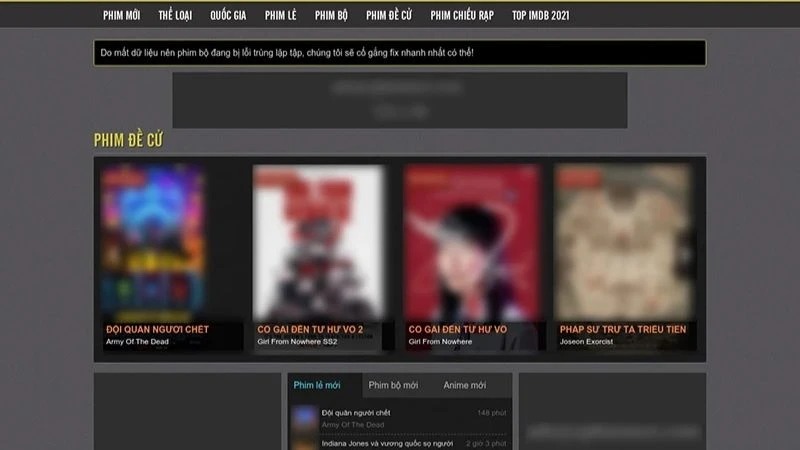Open the PHIM BỘ series menu
This screenshot has width=800, height=450.
(x=330, y=15)
